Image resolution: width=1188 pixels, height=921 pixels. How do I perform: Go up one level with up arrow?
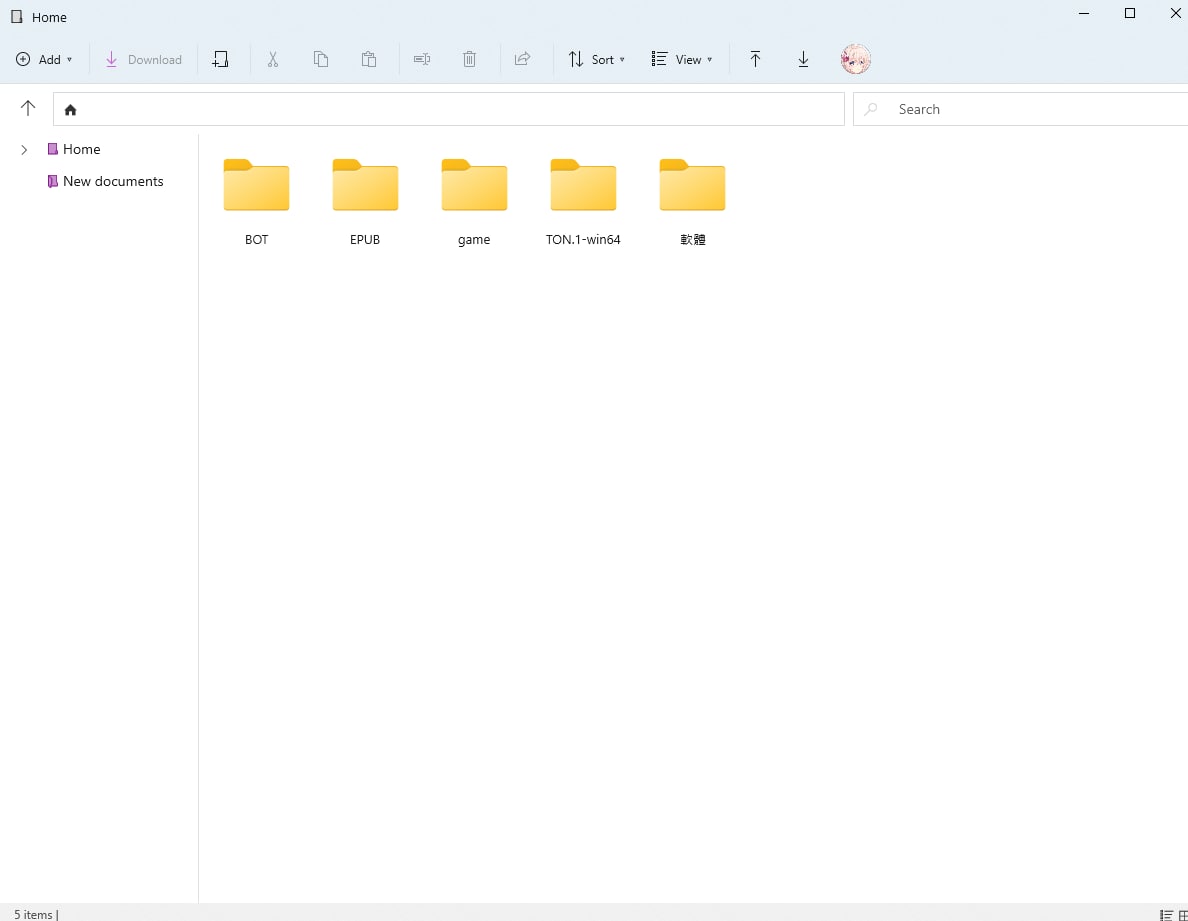click(28, 109)
